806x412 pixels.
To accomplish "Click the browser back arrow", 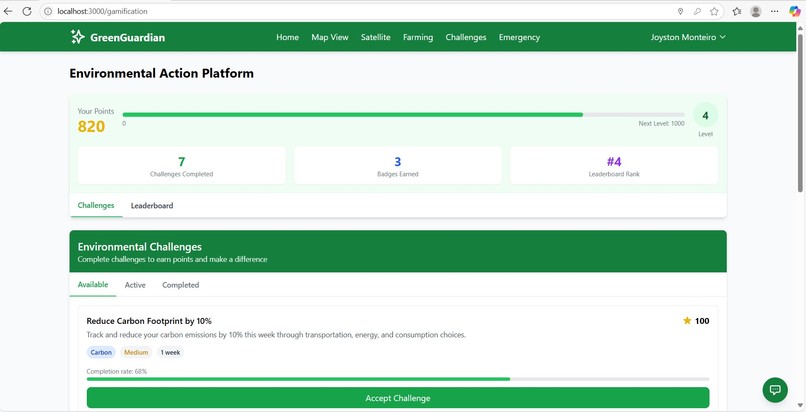I will tap(8, 11).
